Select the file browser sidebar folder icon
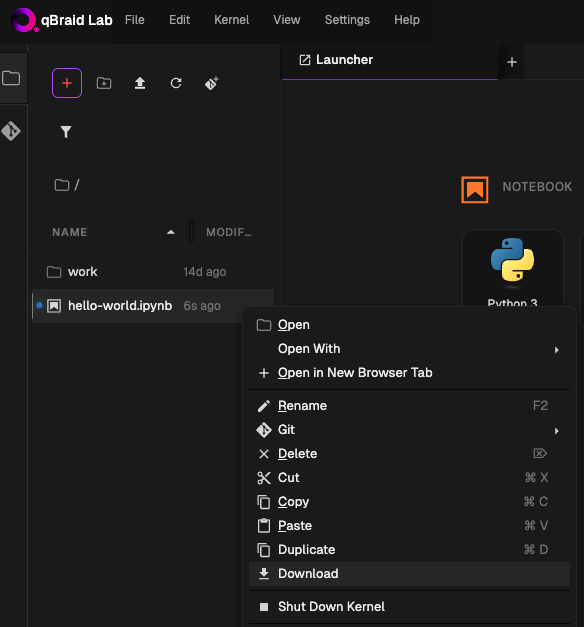The image size is (584, 627). pos(11,78)
